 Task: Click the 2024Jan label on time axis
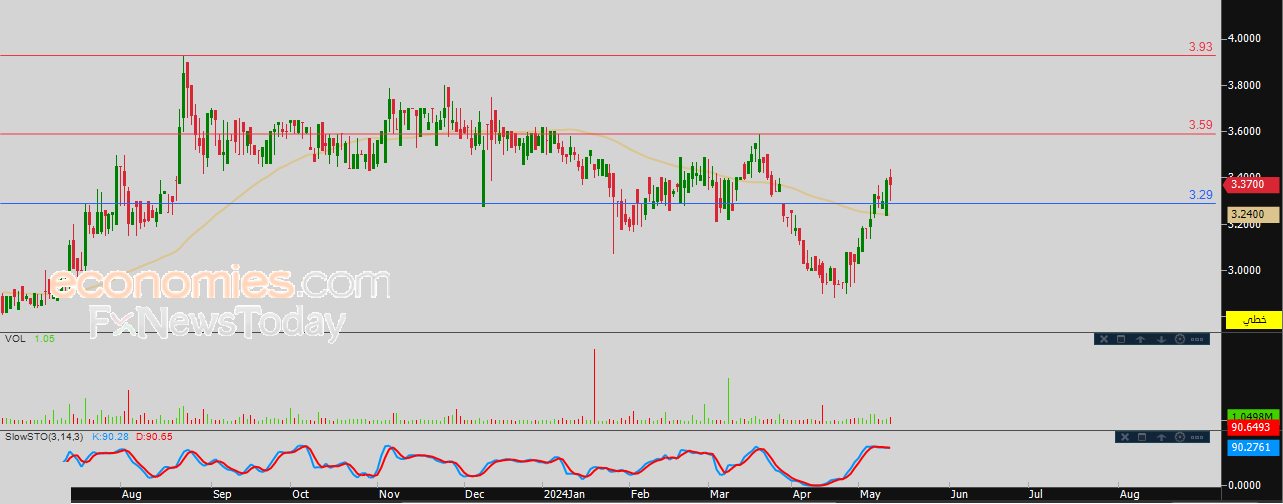[565, 494]
